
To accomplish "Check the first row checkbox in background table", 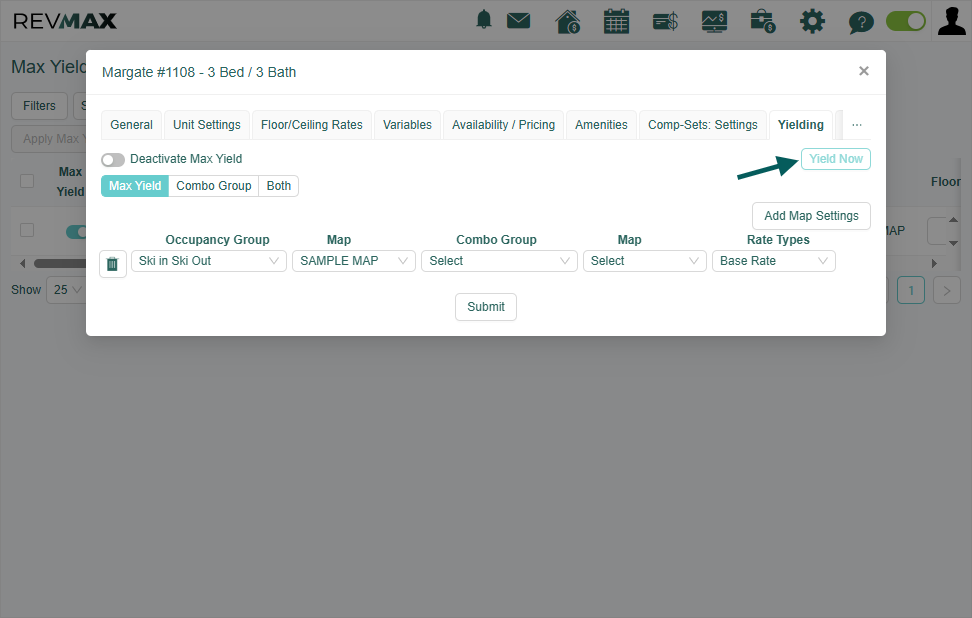I will (27, 230).
